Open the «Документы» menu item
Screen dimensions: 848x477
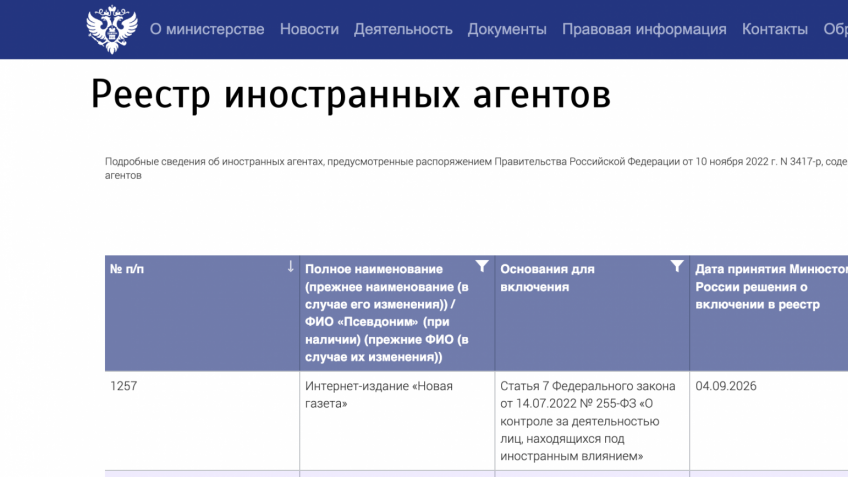pyautogui.click(x=507, y=29)
